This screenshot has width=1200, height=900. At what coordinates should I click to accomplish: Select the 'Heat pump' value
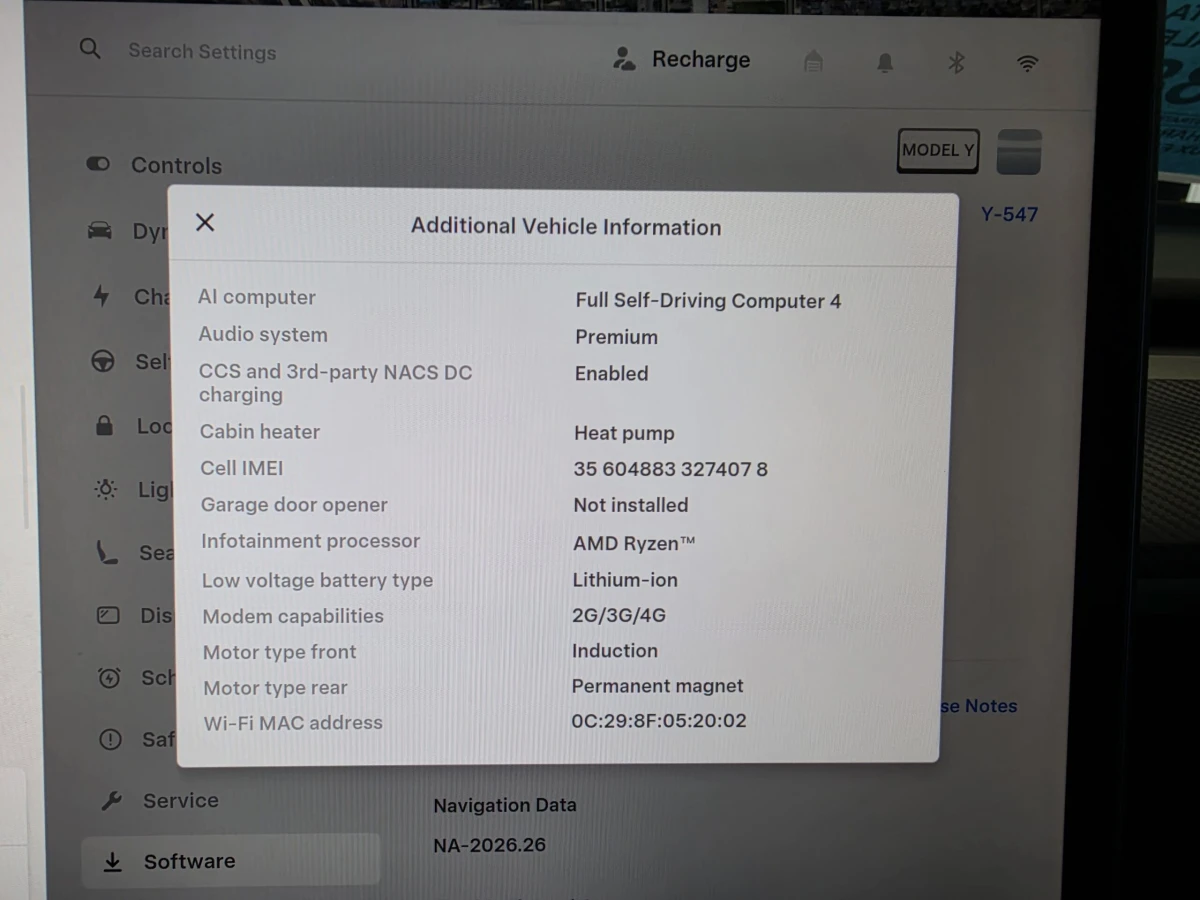(x=624, y=433)
